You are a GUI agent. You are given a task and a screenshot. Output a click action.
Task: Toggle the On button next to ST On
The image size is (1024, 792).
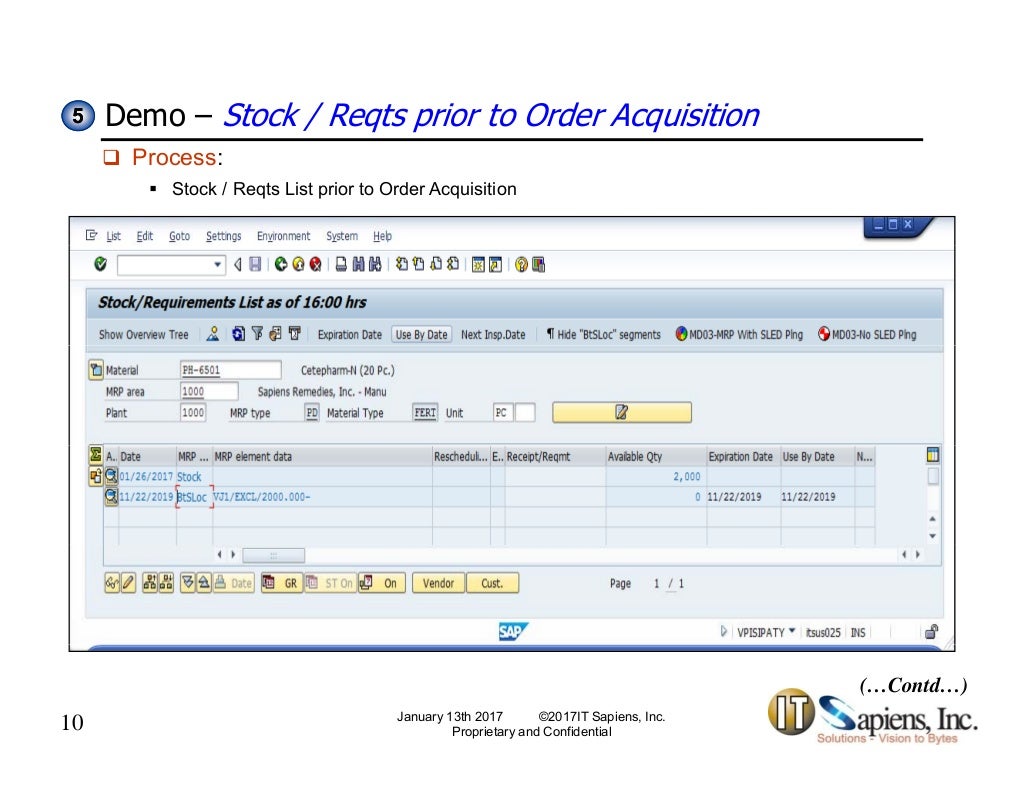coord(382,583)
